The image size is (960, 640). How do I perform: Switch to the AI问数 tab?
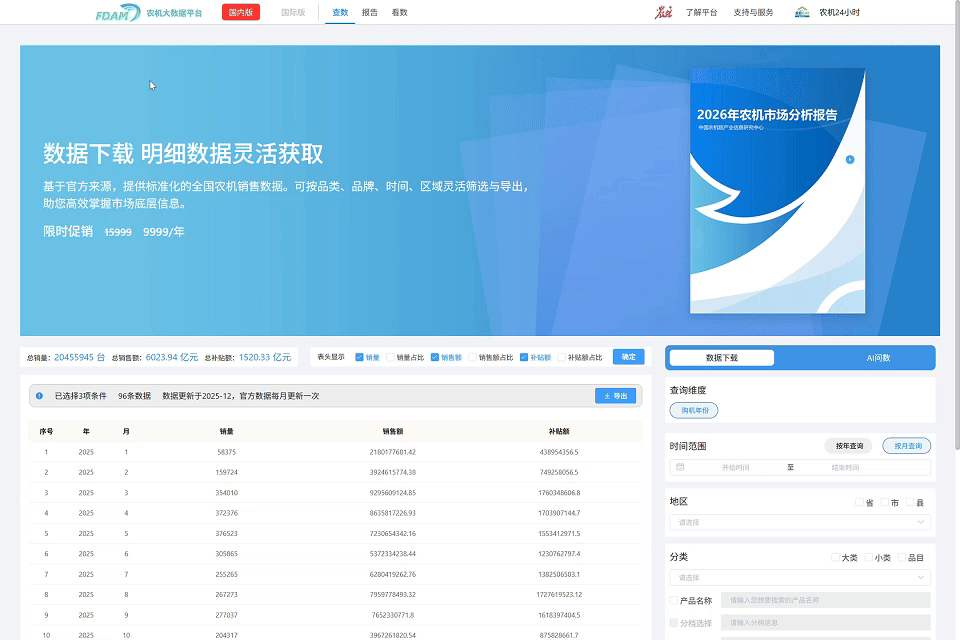878,358
